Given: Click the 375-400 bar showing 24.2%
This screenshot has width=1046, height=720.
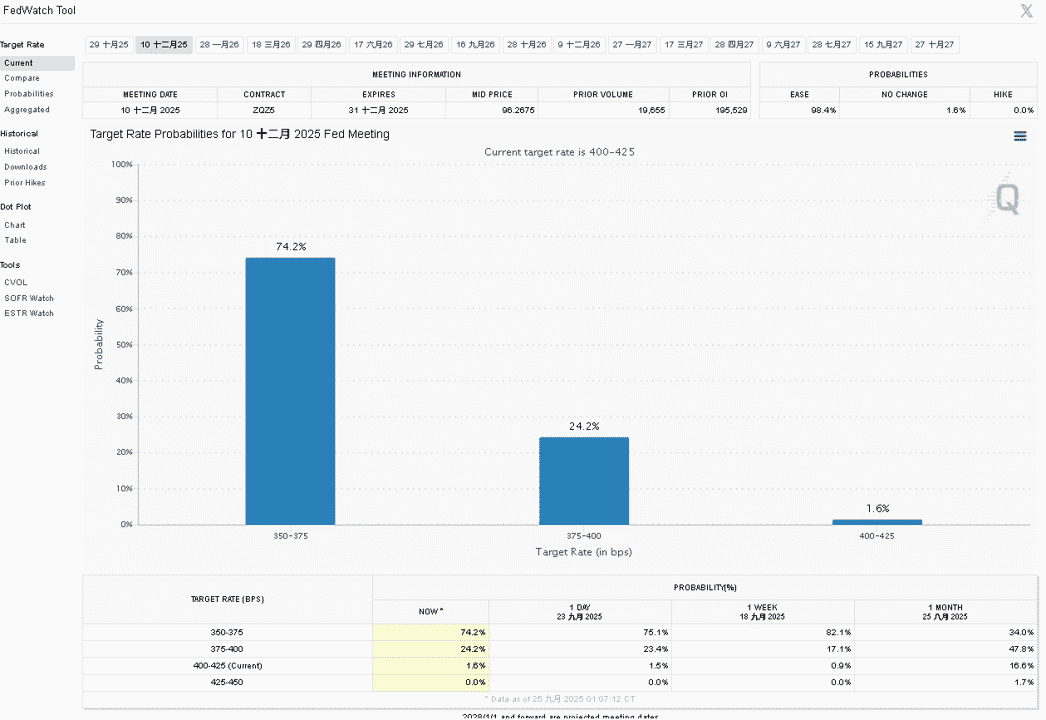Looking at the screenshot, I should point(584,481).
